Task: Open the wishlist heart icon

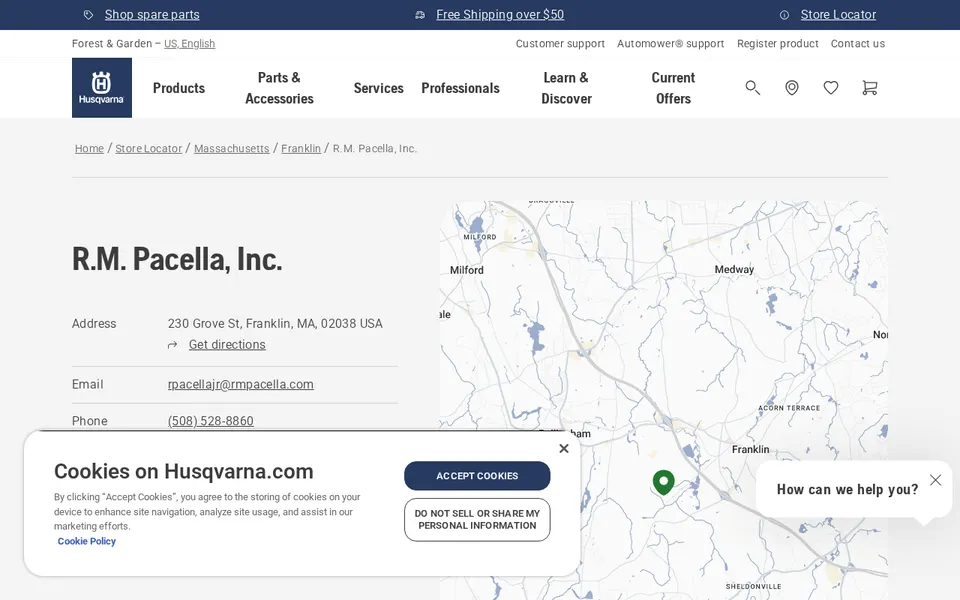Action: [x=830, y=88]
